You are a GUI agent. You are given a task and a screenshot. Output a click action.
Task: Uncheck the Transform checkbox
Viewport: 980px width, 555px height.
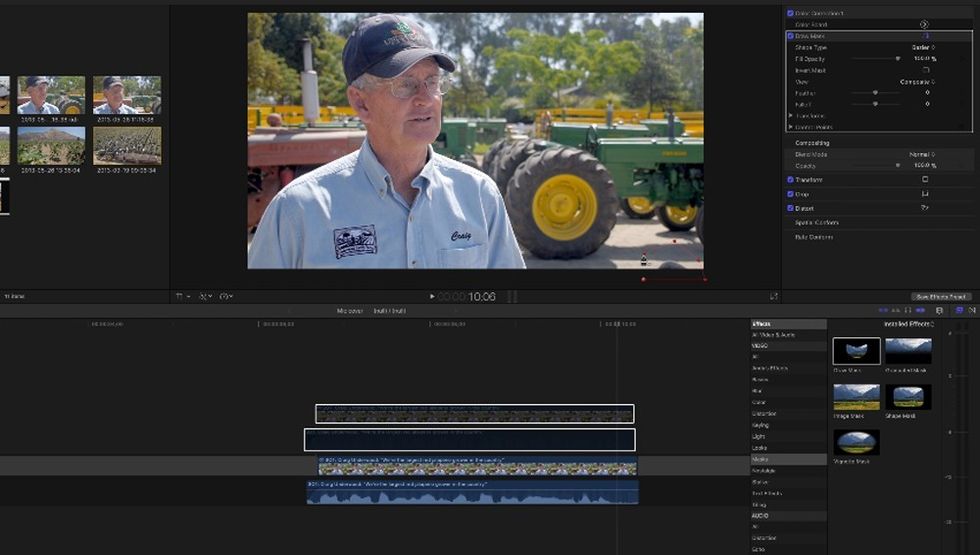point(790,180)
